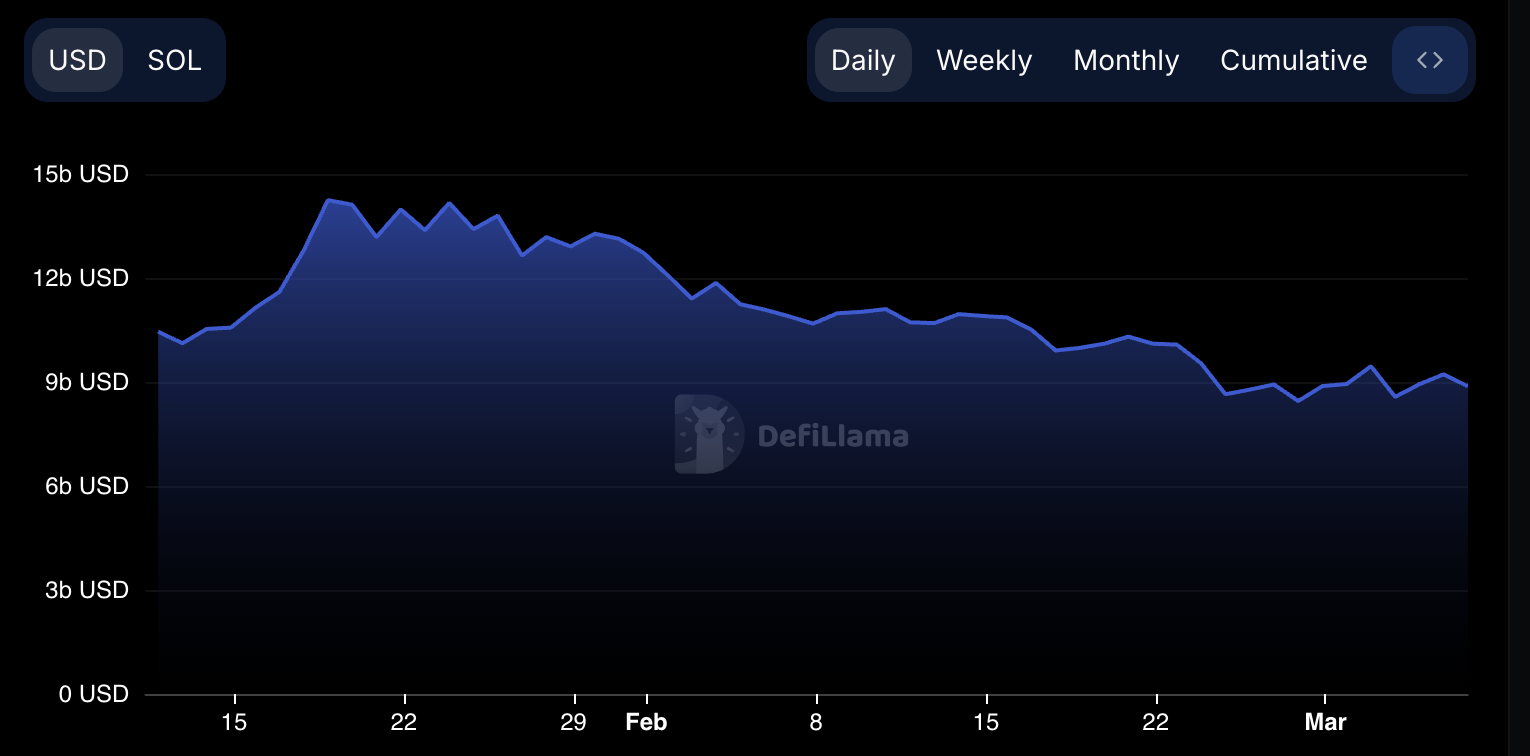Open the Monthly aggregation tab
This screenshot has height=756, width=1530.
tap(1125, 60)
